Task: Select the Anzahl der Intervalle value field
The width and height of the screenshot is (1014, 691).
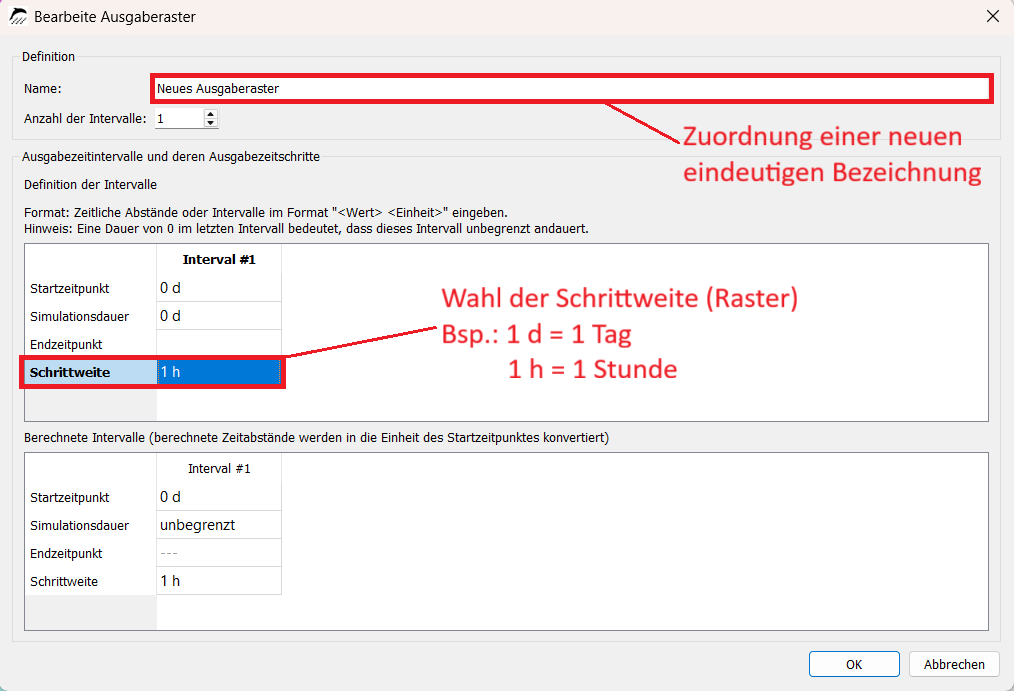Action: coord(179,118)
